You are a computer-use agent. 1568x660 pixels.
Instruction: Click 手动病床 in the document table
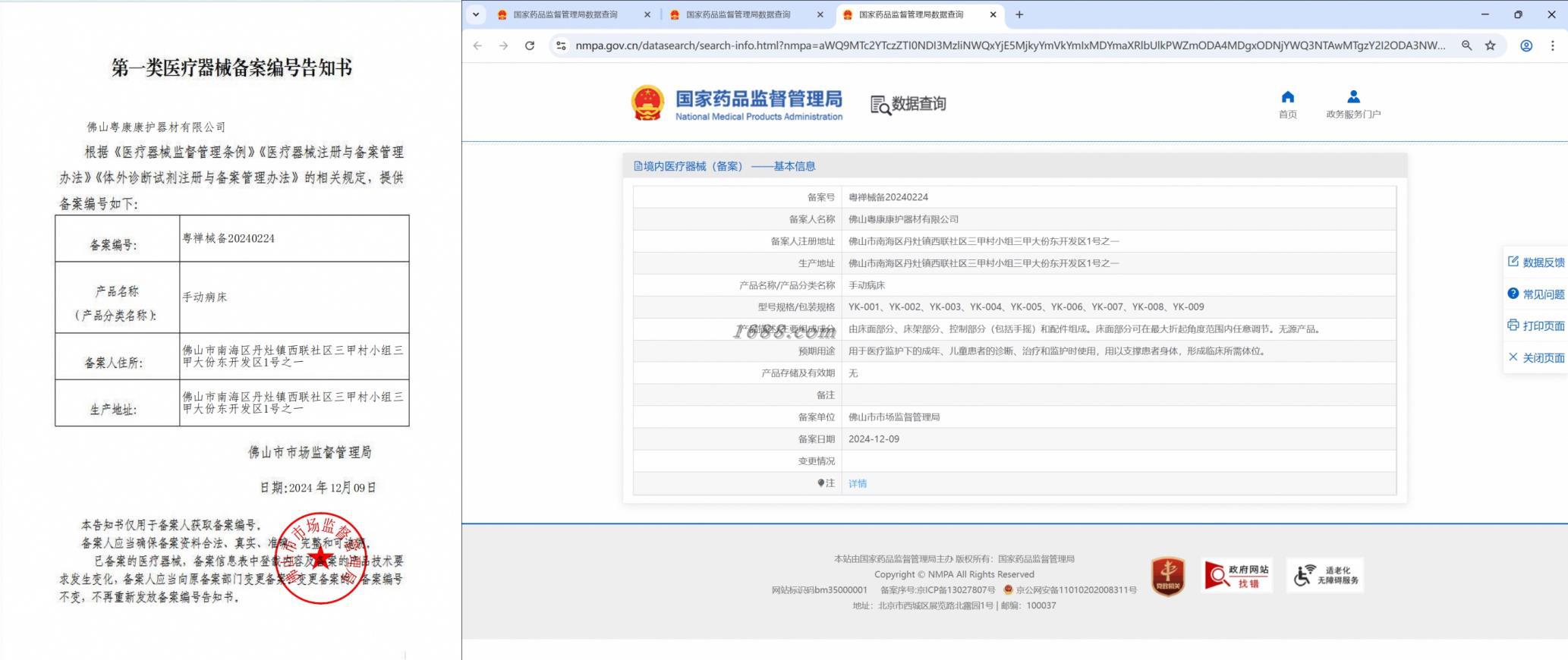(205, 297)
